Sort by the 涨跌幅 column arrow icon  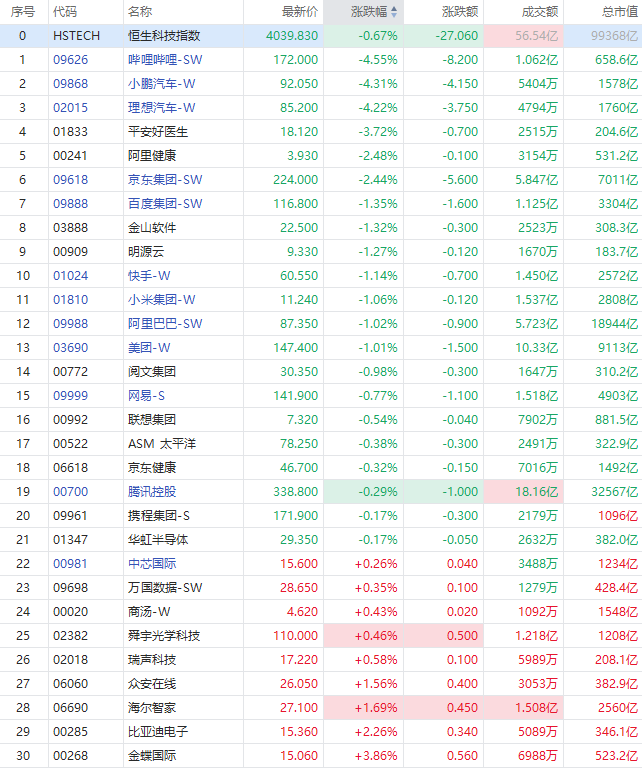click(394, 12)
